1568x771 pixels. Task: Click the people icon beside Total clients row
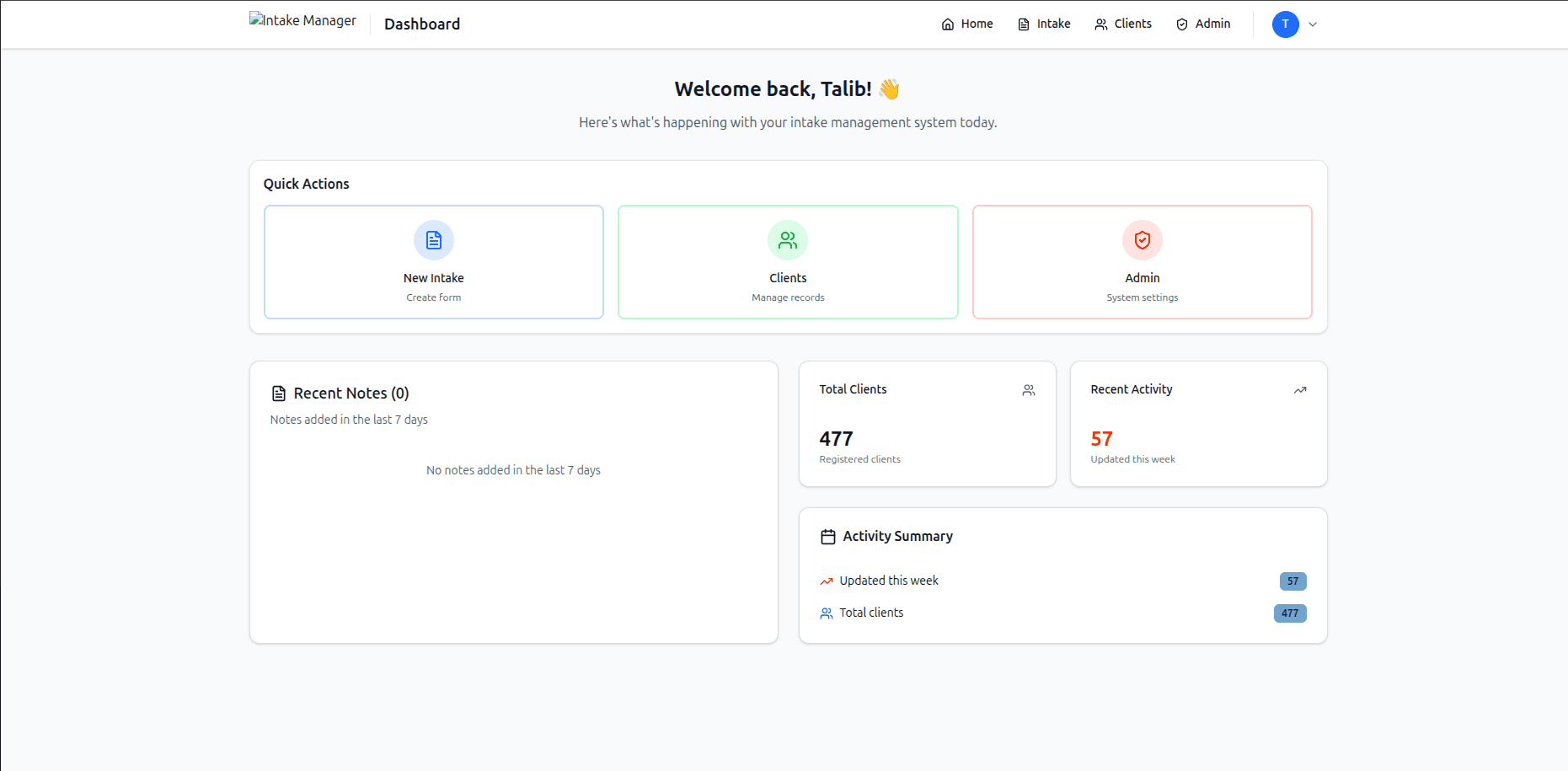click(827, 613)
